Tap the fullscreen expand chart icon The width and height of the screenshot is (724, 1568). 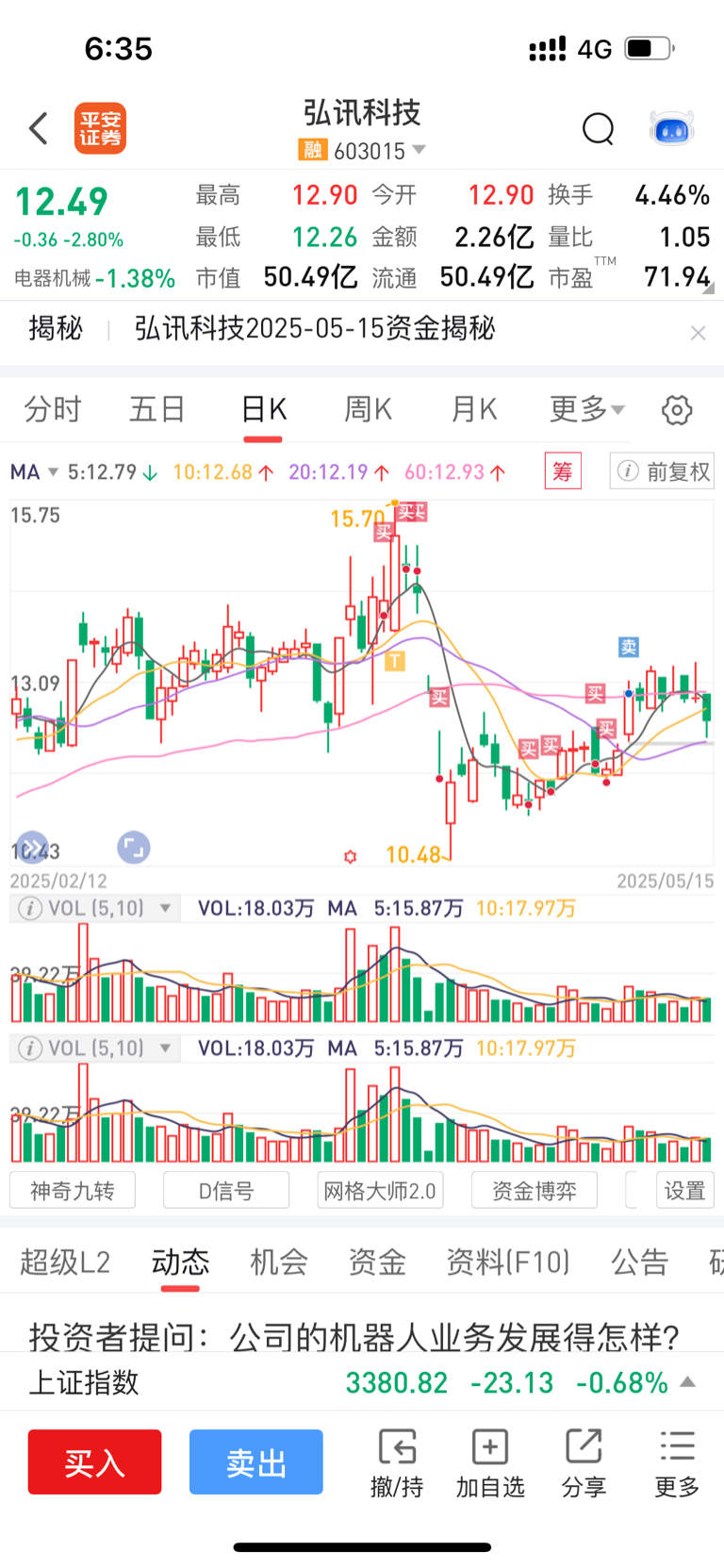coord(134,847)
